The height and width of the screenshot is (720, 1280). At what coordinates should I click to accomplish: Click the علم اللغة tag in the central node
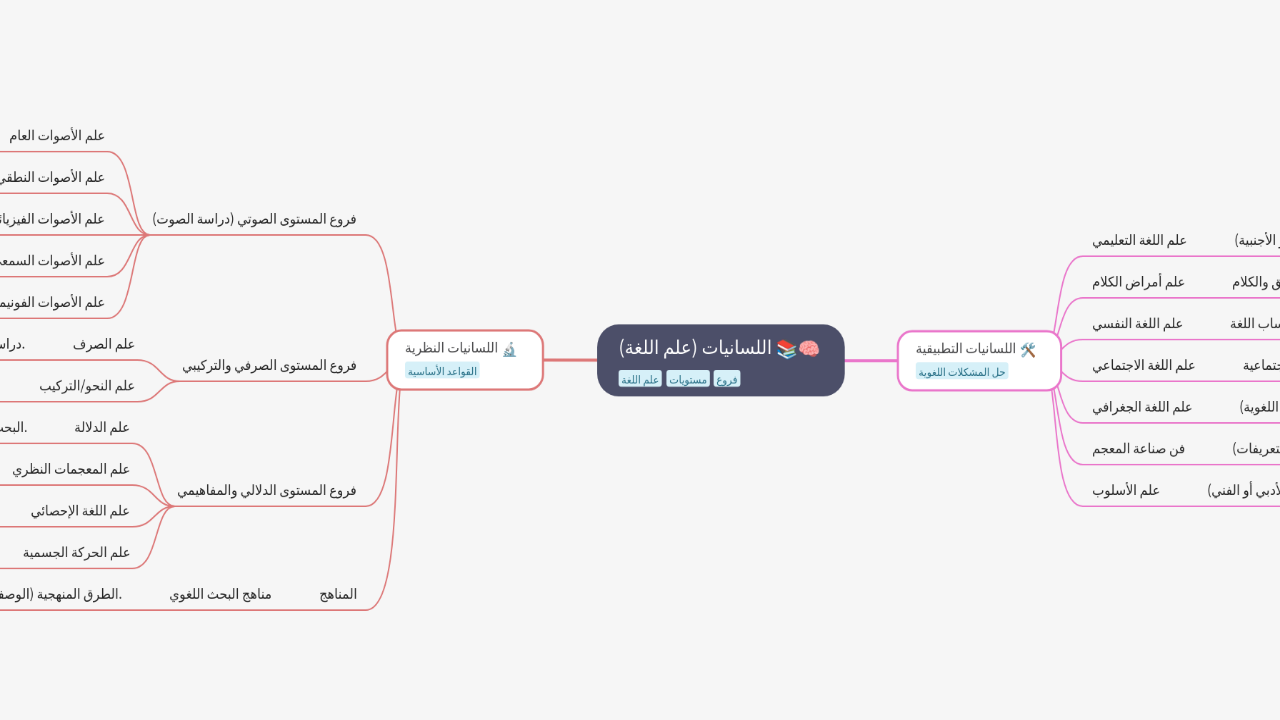click(640, 379)
